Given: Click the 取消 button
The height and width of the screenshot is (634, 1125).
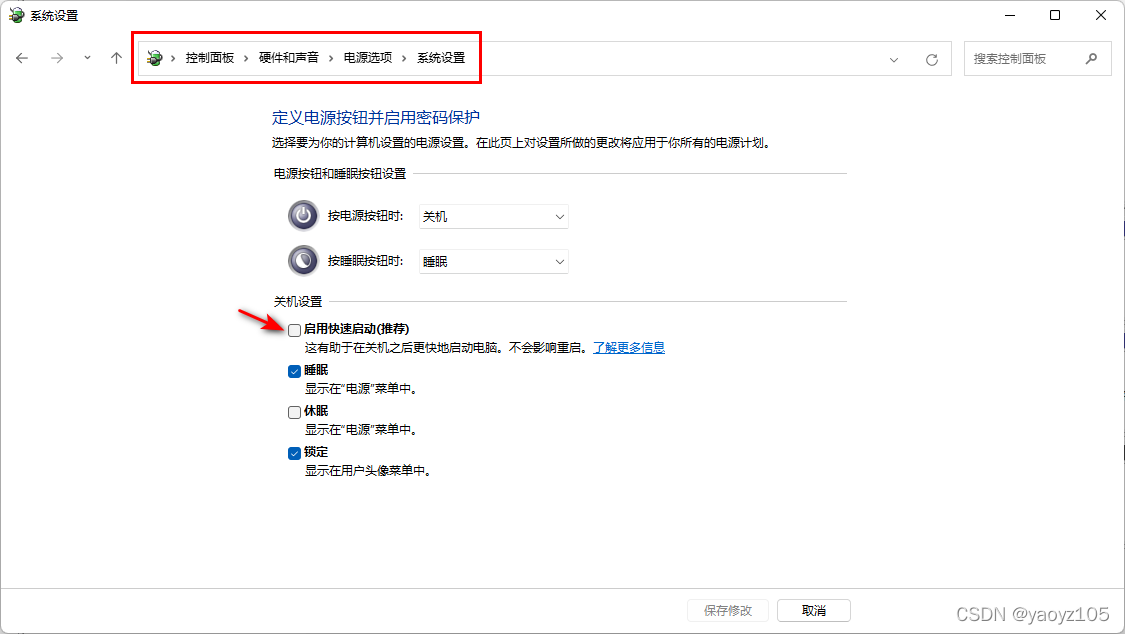Looking at the screenshot, I should point(813,610).
